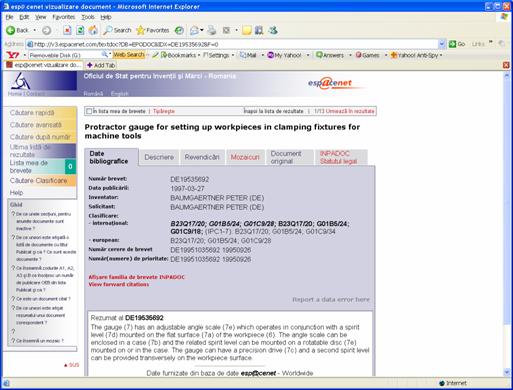Click the Add Tab button
Viewport: 513px width, 390px height.
tap(101, 65)
